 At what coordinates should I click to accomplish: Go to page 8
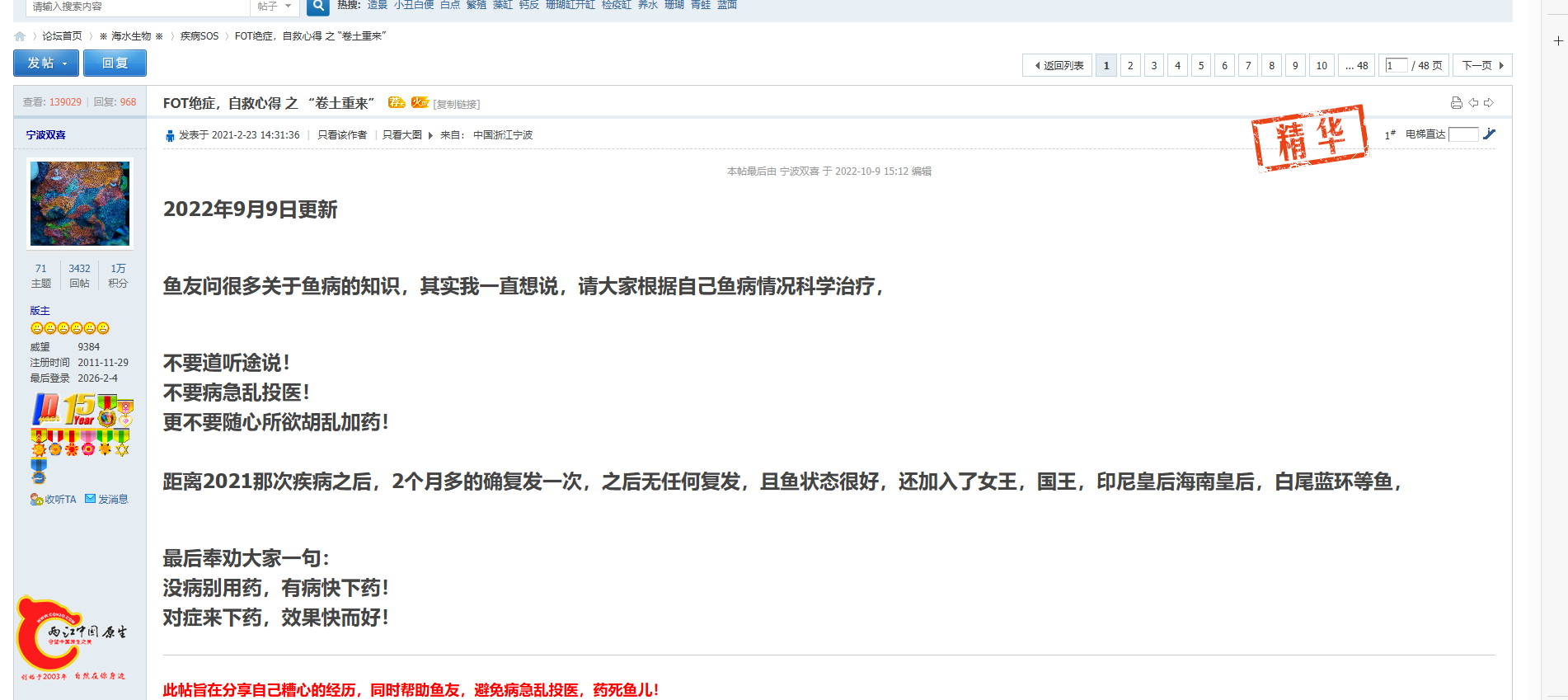tap(1272, 65)
